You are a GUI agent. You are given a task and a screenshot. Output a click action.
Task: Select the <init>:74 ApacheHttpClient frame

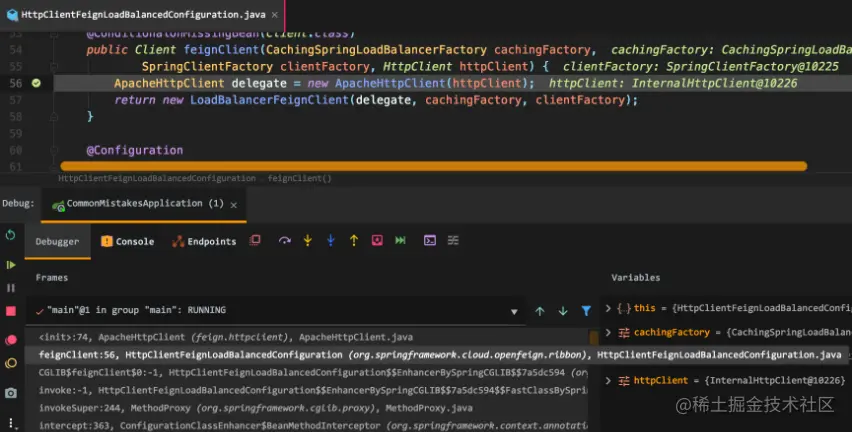[x=307, y=337]
